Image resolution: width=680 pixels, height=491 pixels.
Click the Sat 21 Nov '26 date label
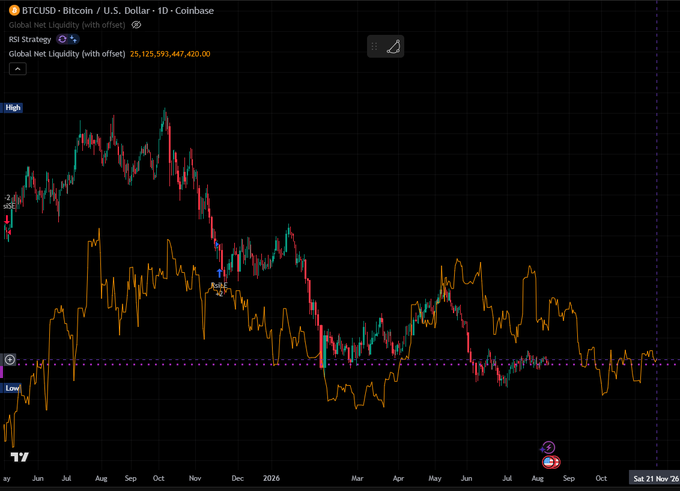click(x=655, y=478)
